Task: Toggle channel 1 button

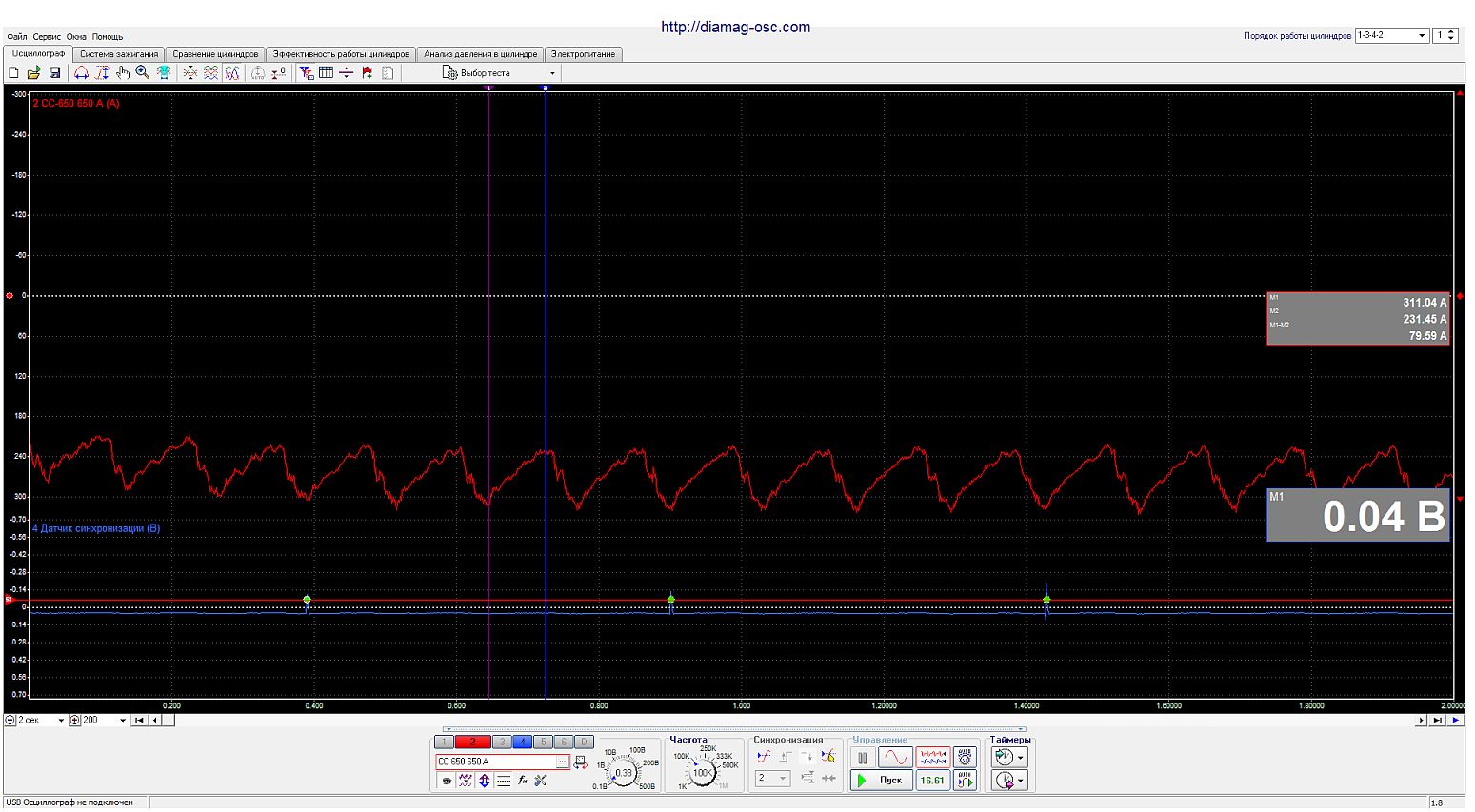Action: pyautogui.click(x=444, y=742)
